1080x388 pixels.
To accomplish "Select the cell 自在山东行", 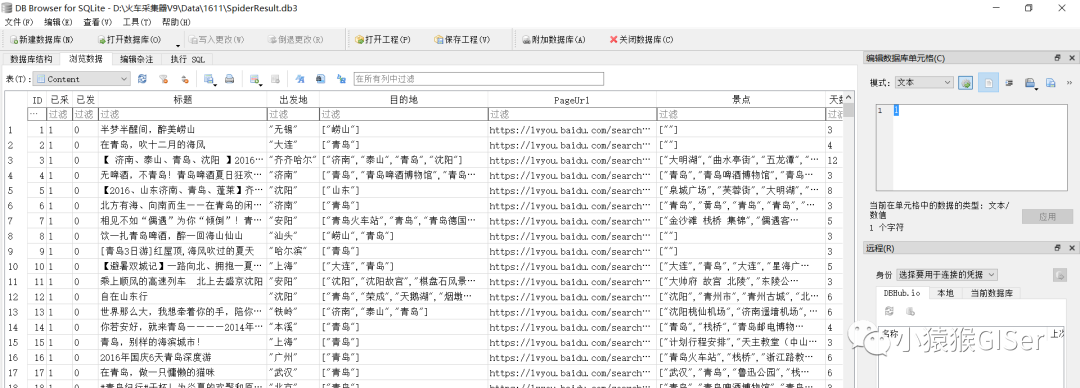I will tap(183, 296).
